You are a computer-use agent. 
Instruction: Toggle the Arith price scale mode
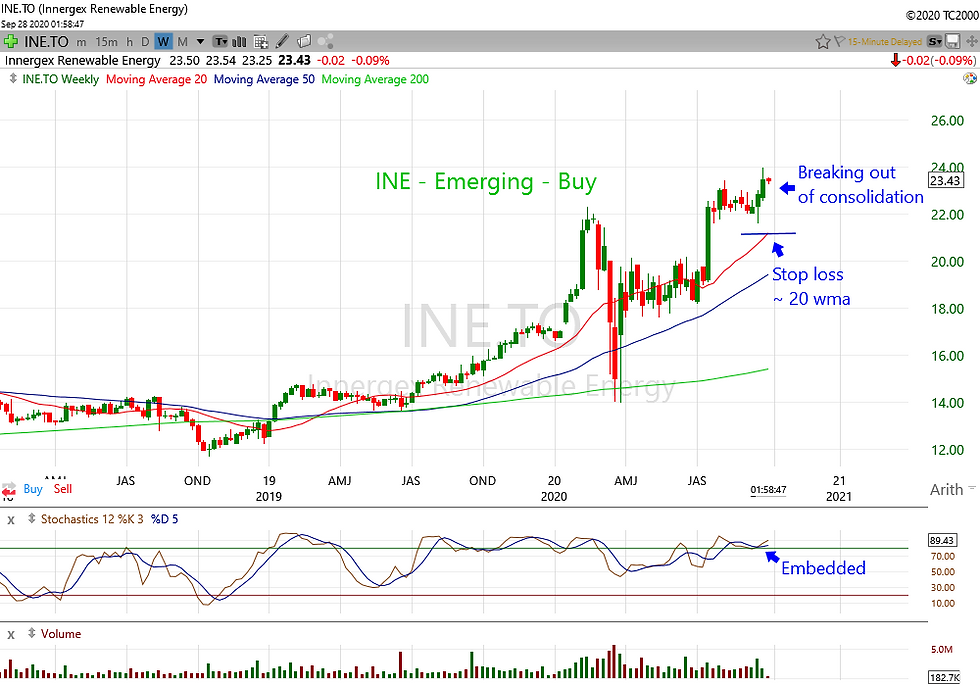point(946,489)
